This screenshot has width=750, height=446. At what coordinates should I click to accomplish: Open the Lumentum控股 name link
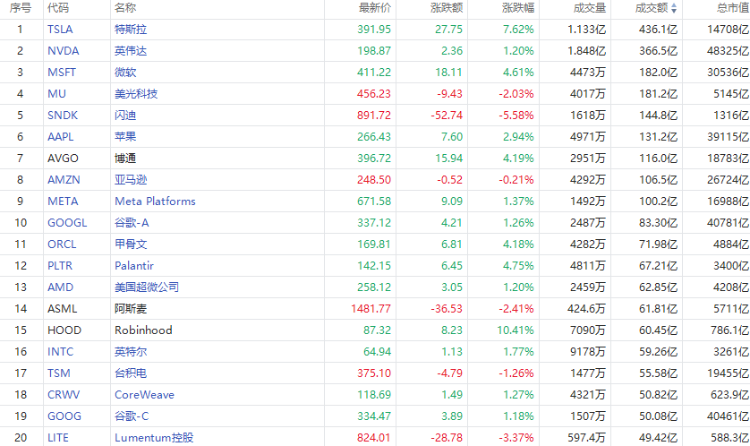coord(154,438)
